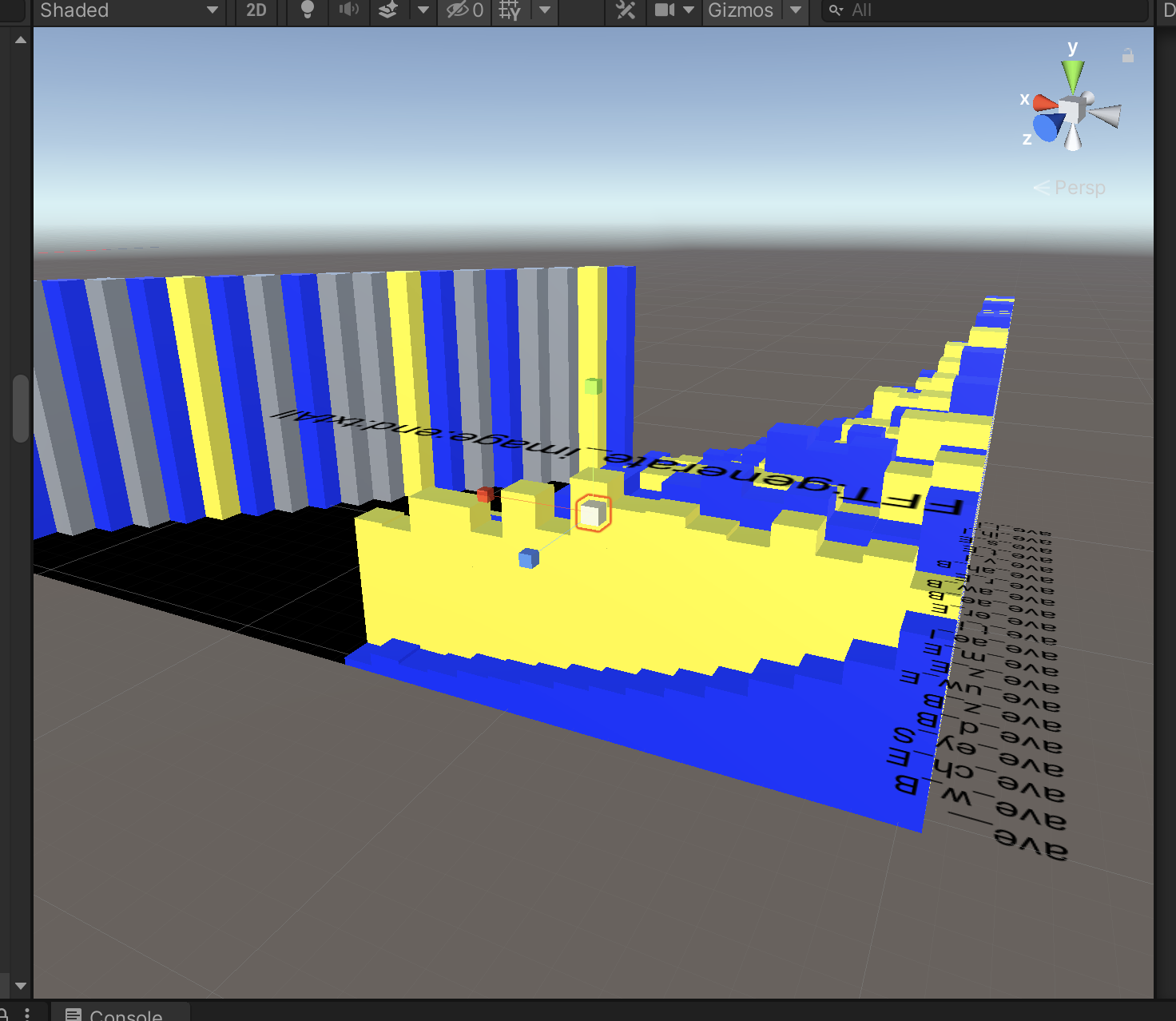
Task: Toggle 2D view mode
Action: (x=256, y=10)
